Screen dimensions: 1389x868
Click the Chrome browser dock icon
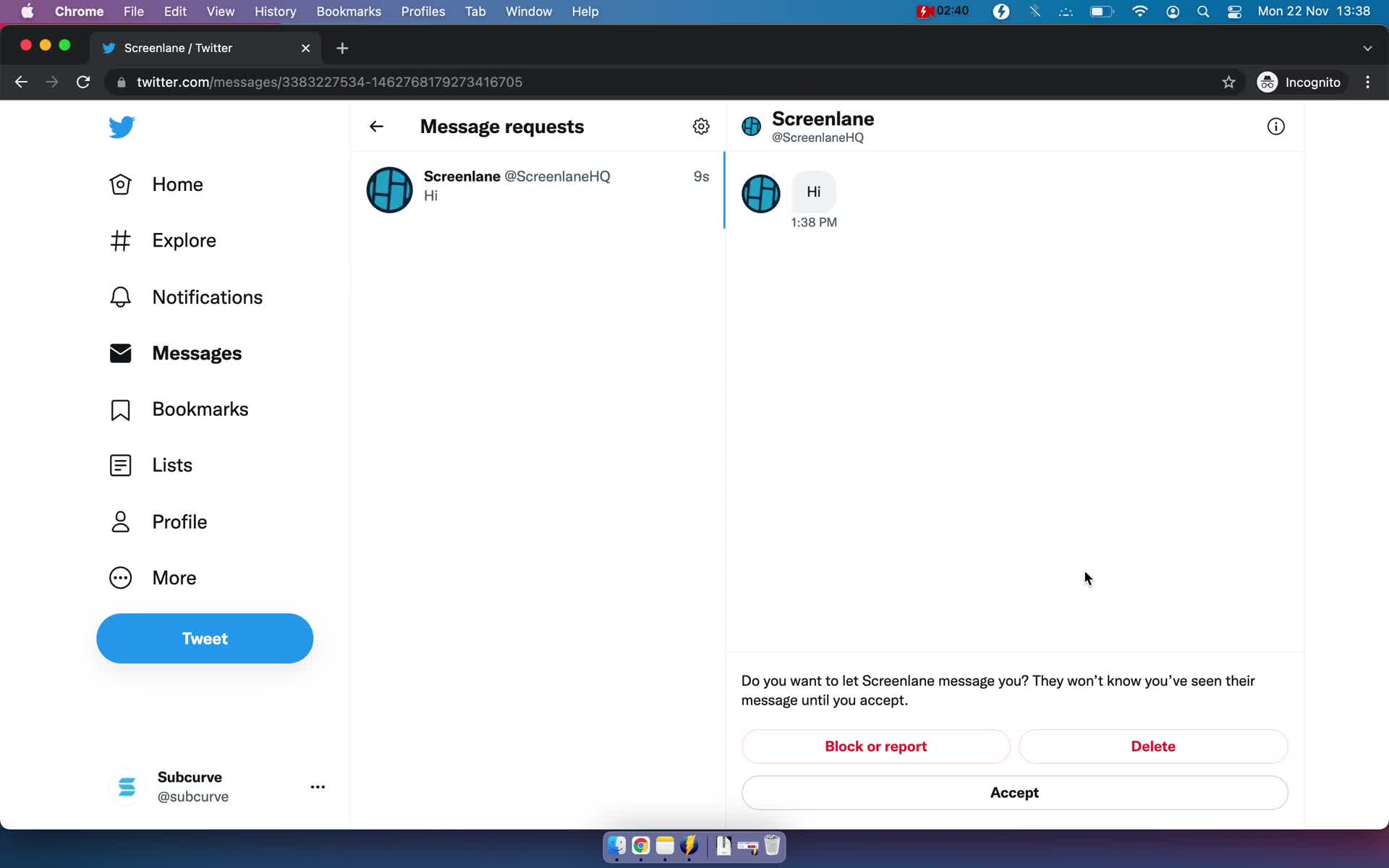click(640, 846)
